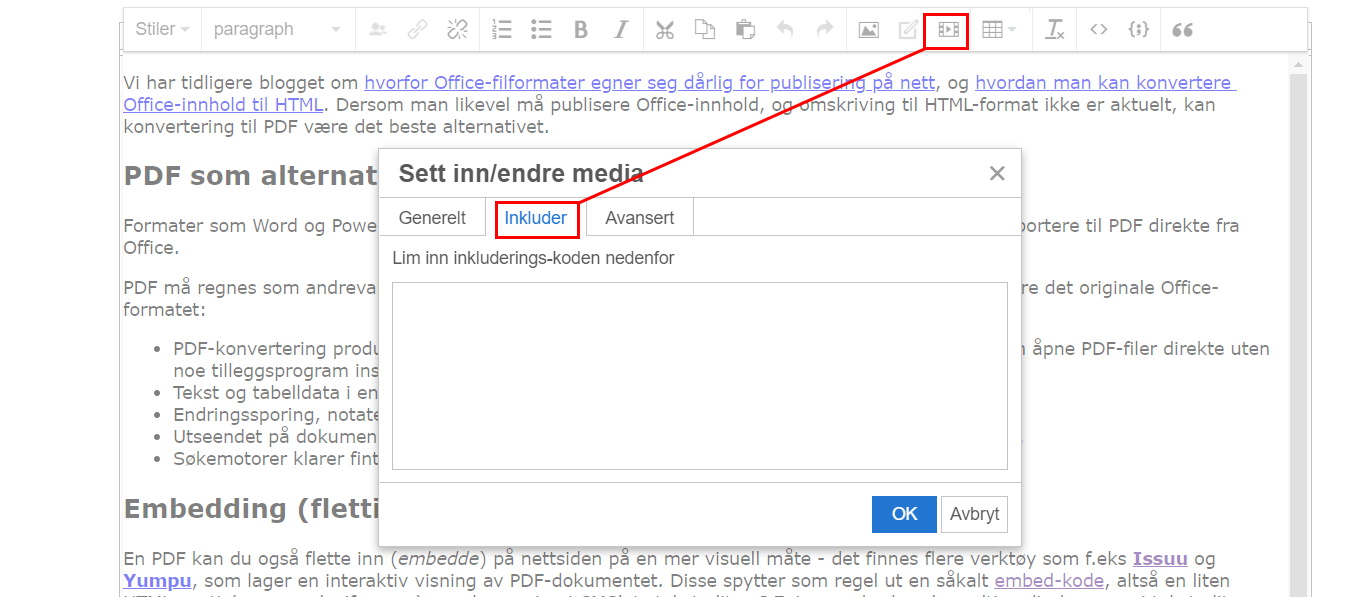Click the insert media icon

click(x=946, y=30)
